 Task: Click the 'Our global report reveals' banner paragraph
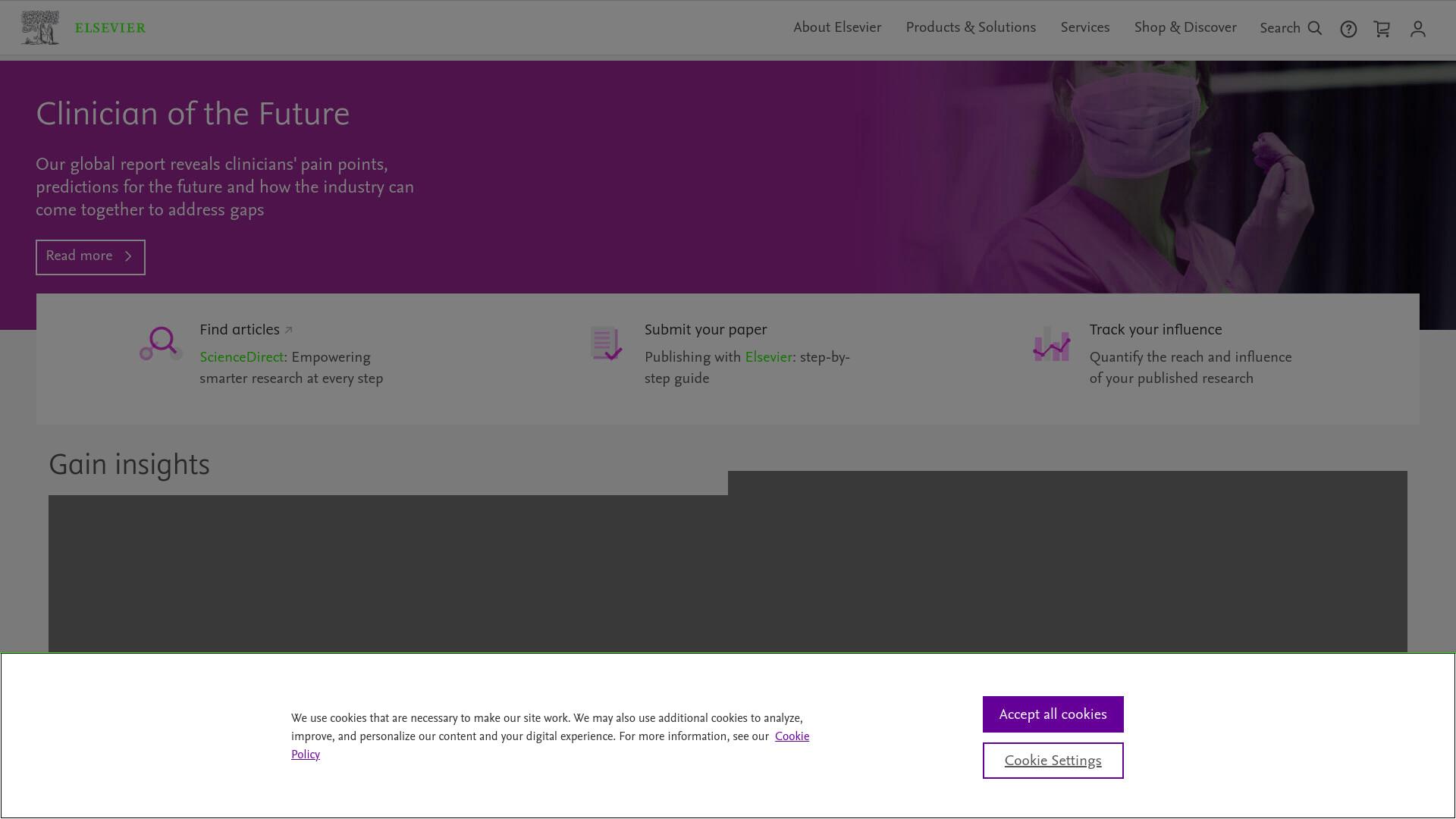click(x=224, y=187)
